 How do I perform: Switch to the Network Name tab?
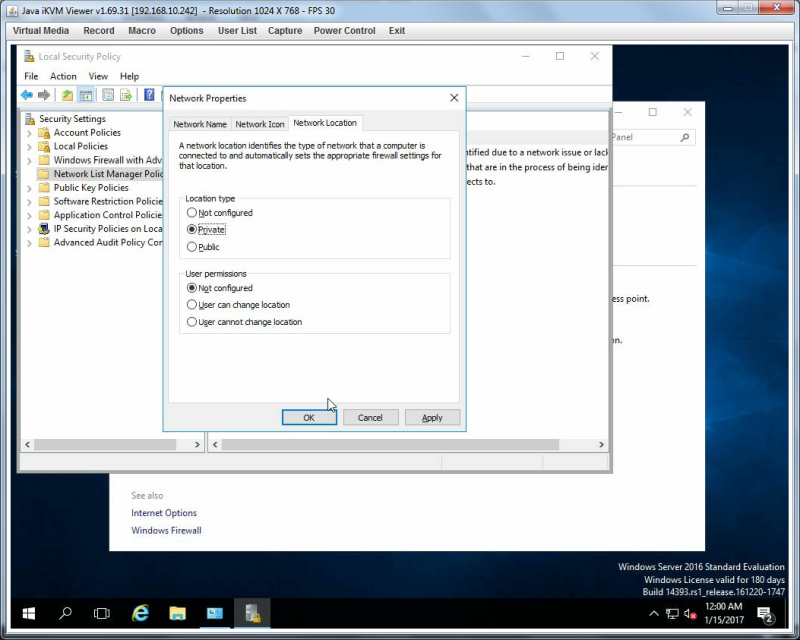[x=199, y=124]
